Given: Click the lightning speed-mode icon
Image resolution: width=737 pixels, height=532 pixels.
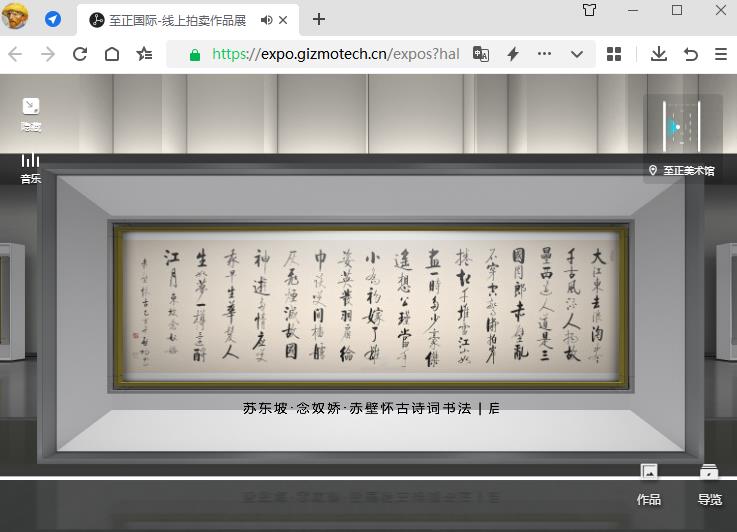Looking at the screenshot, I should (x=513, y=54).
